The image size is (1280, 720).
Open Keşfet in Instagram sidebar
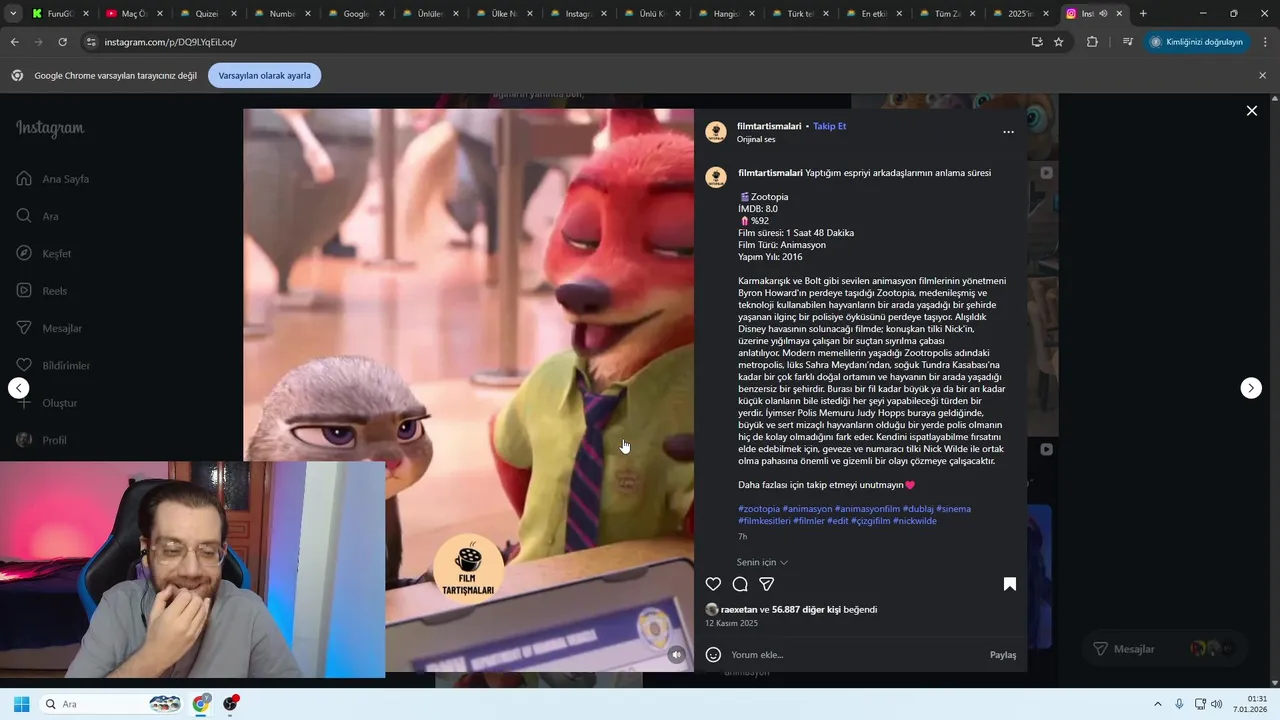click(x=45, y=253)
